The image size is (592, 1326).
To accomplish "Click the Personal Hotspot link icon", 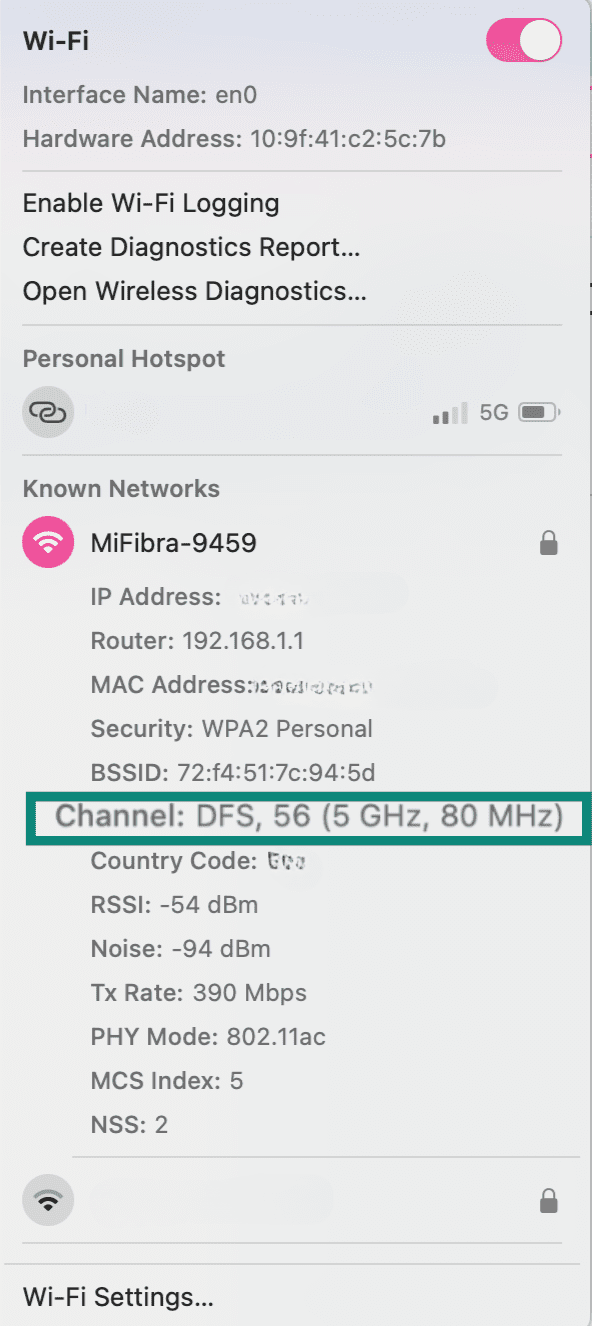I will [47, 411].
